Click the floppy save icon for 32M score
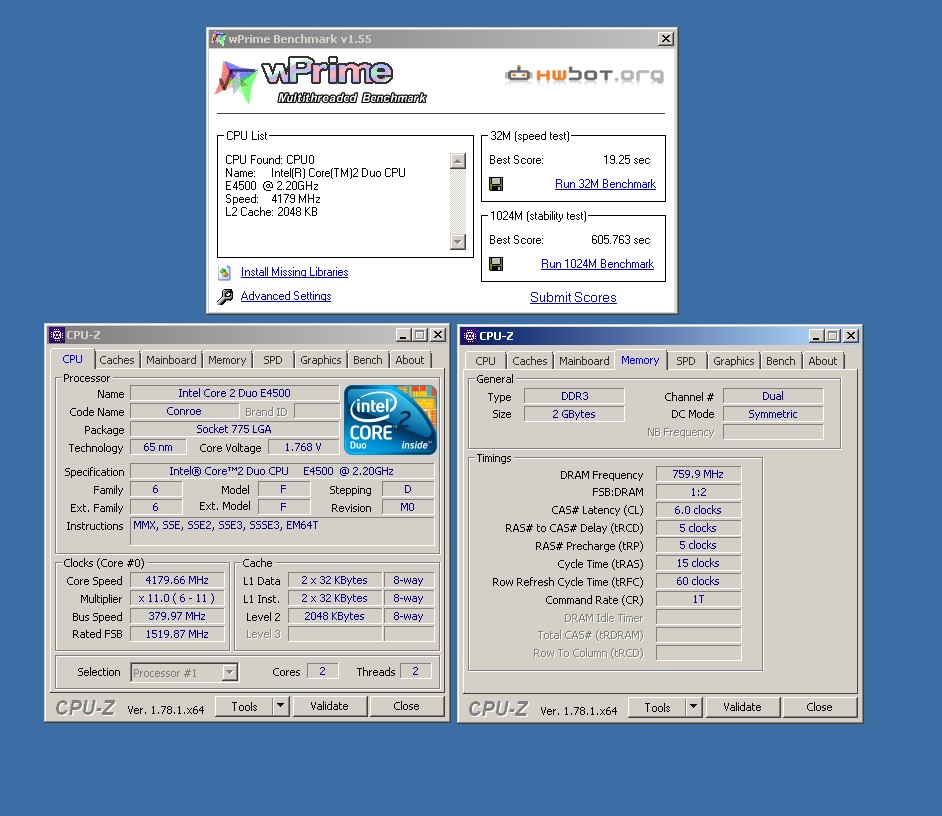The width and height of the screenshot is (942, 816). pos(496,184)
